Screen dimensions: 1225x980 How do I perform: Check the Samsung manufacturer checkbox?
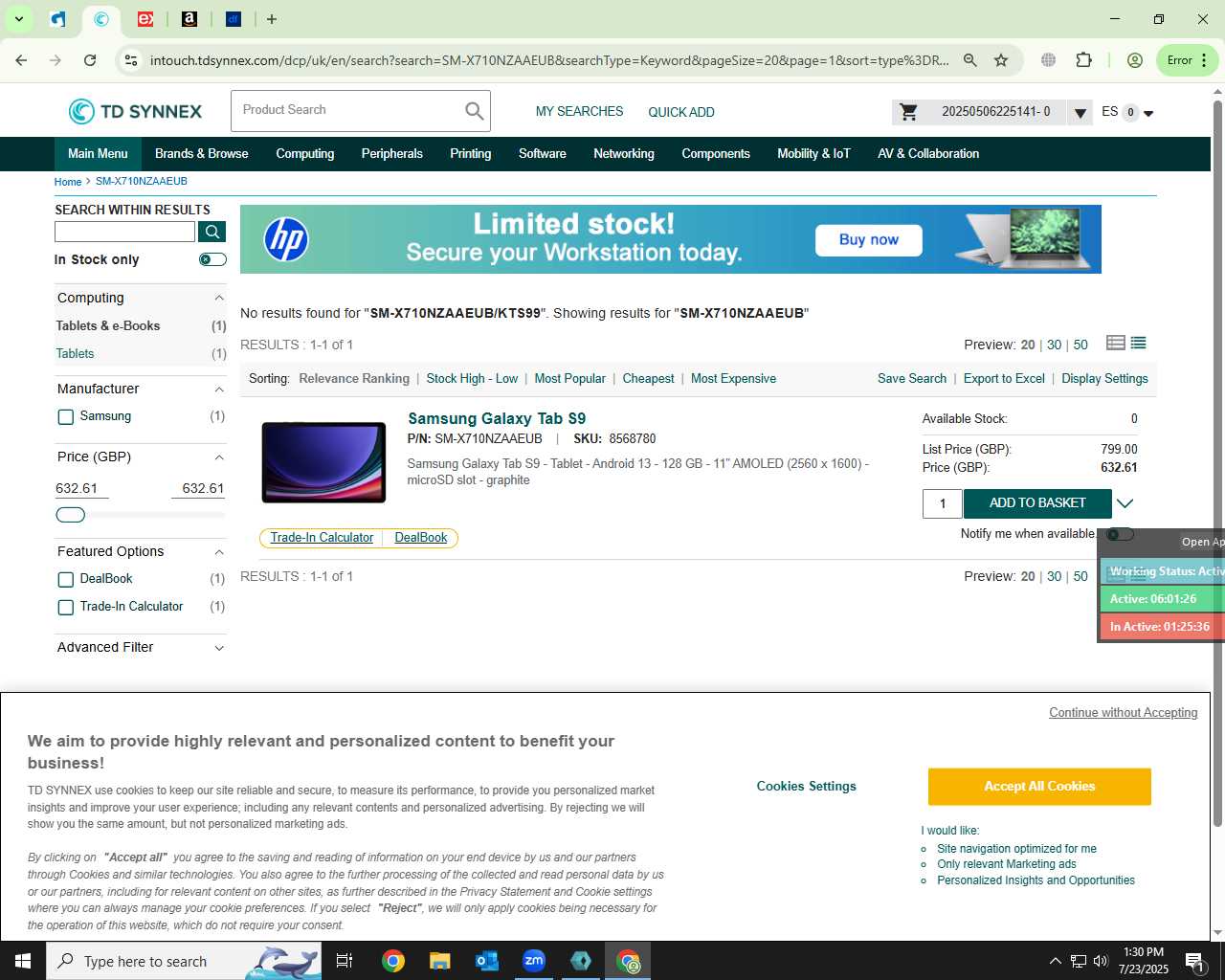tap(66, 416)
